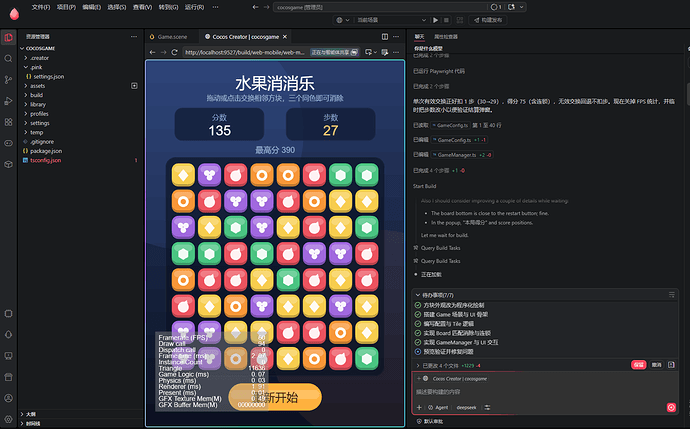The image size is (690, 429).
Task: Open the Explorer icon in the activity bar
Action: coord(8,37)
